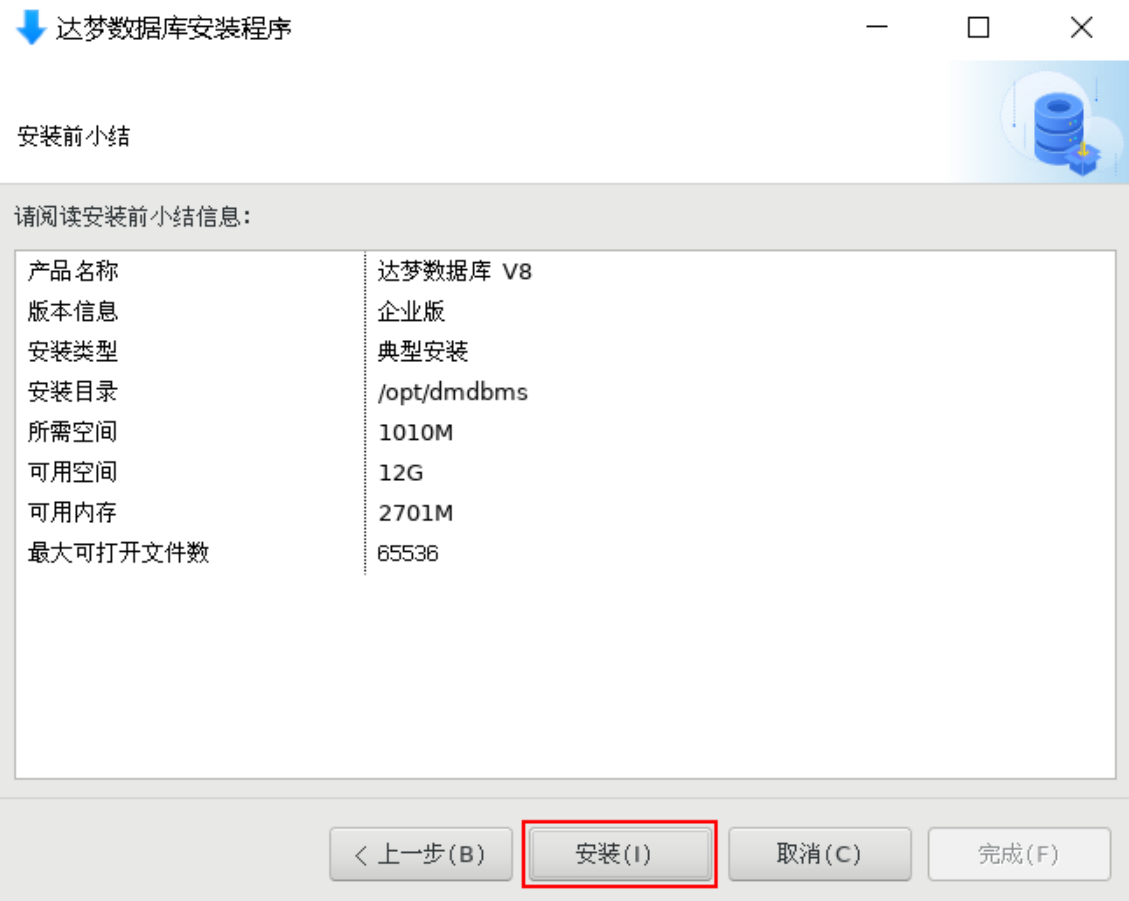1129x901 pixels.
Task: Close the 达梦数据库安装程序 window
Action: [x=1081, y=27]
